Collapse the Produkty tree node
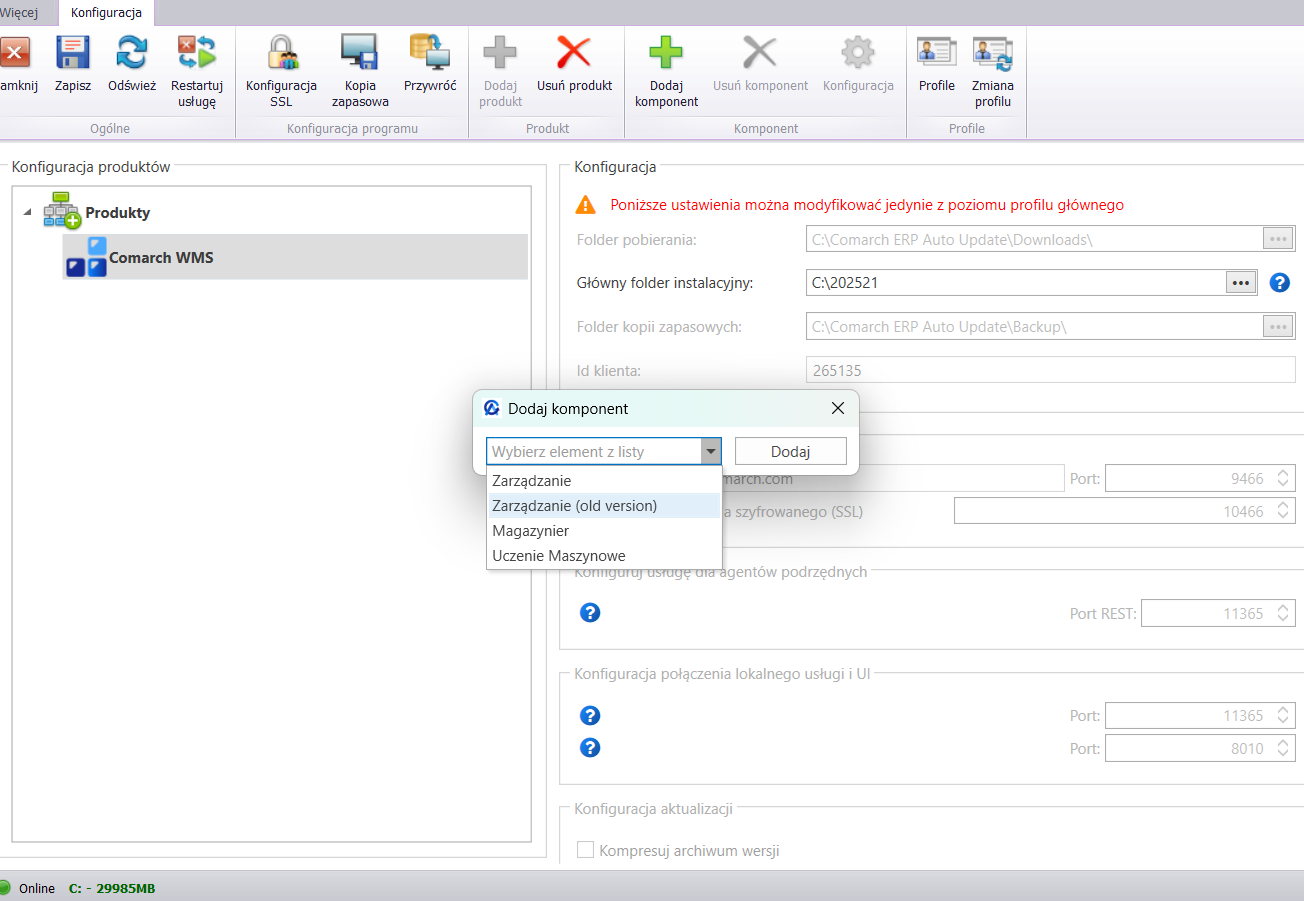 [x=27, y=212]
